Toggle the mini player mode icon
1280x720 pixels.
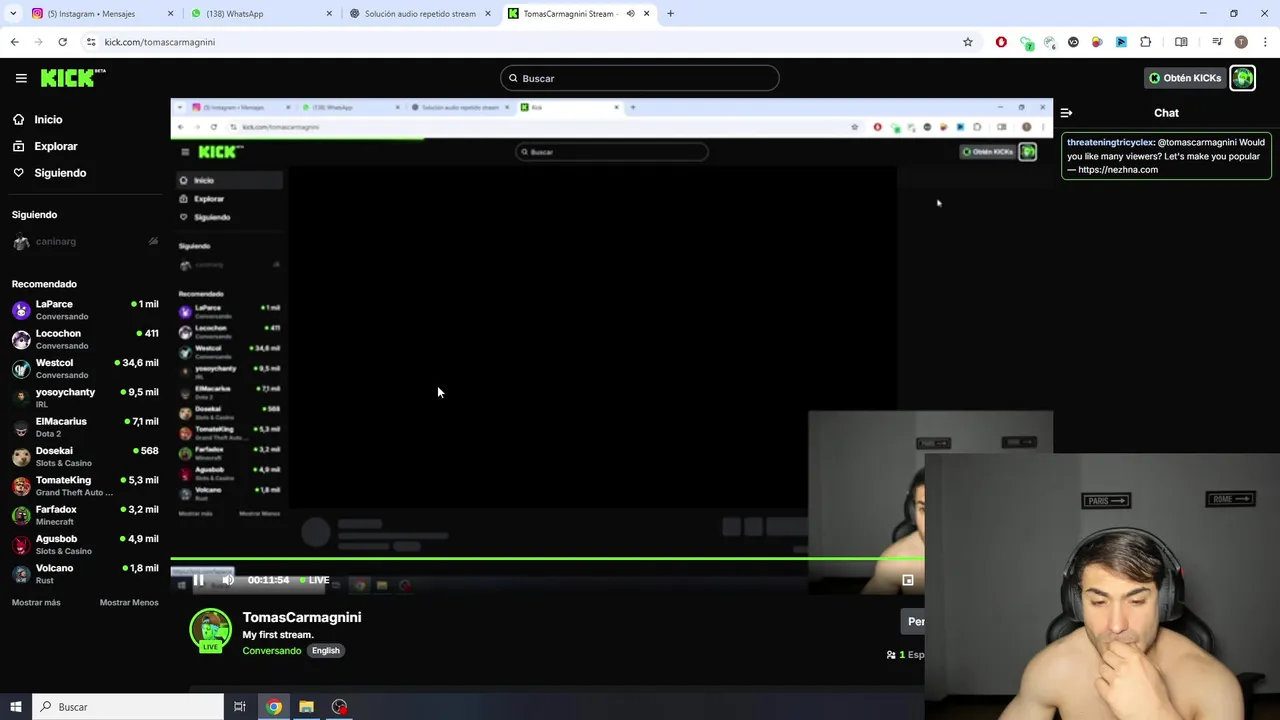click(x=908, y=580)
